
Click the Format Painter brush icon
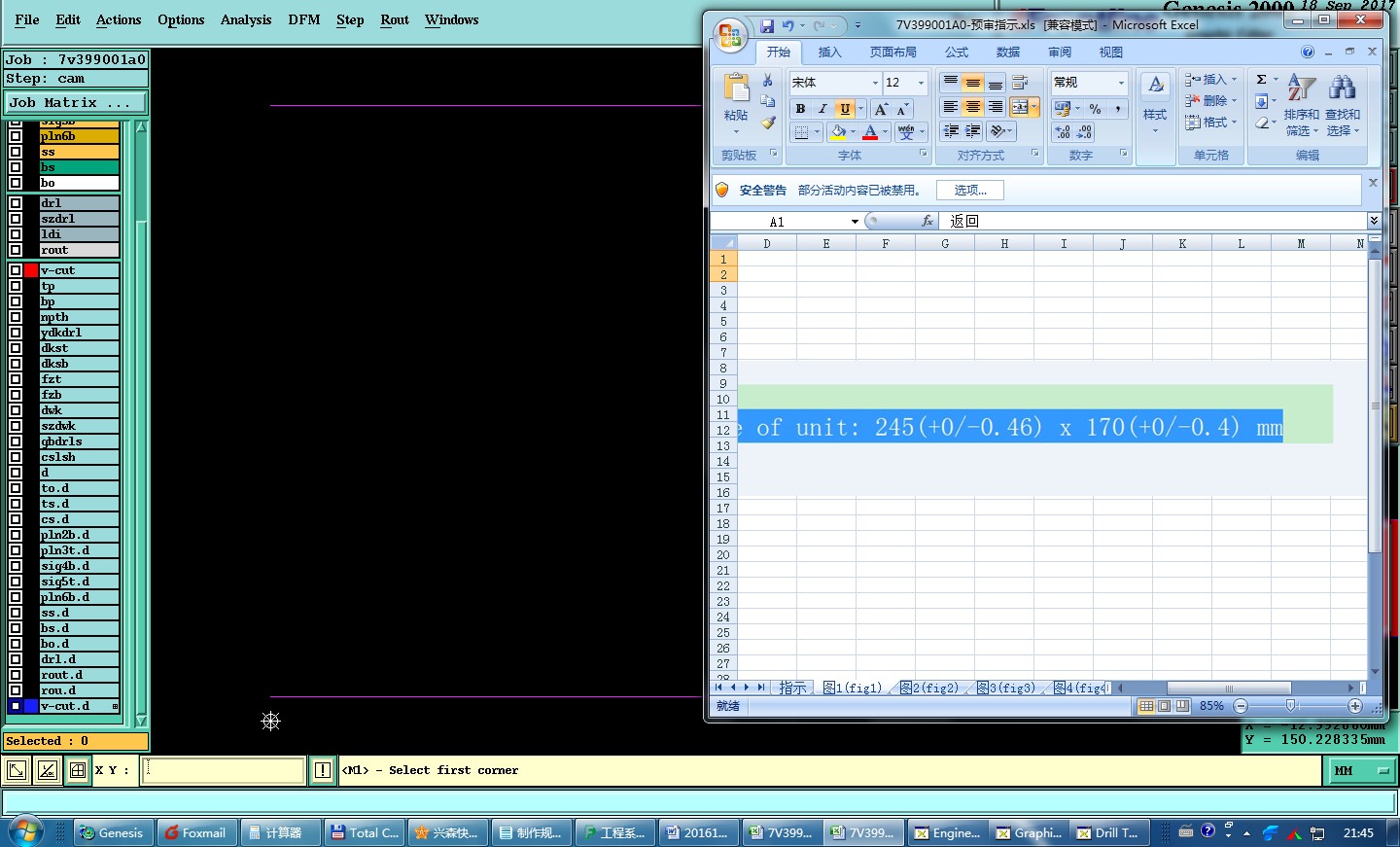(x=767, y=124)
